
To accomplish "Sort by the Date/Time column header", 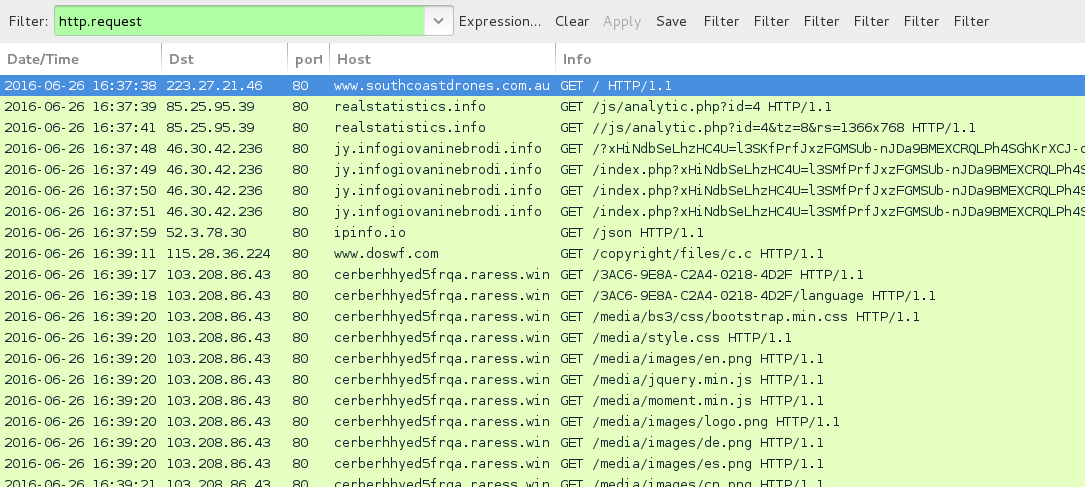I will [x=80, y=59].
